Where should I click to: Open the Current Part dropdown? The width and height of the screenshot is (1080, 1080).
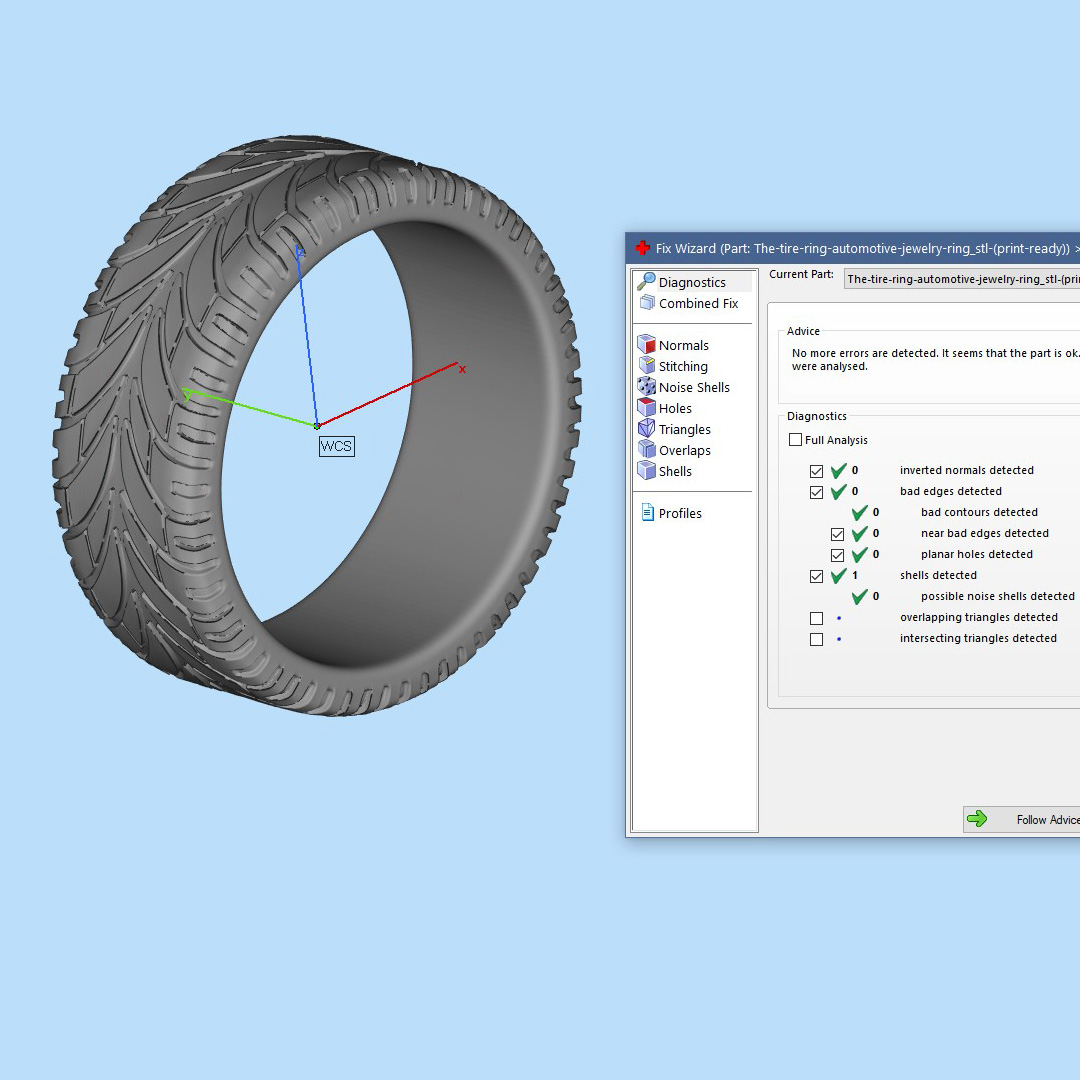[962, 279]
